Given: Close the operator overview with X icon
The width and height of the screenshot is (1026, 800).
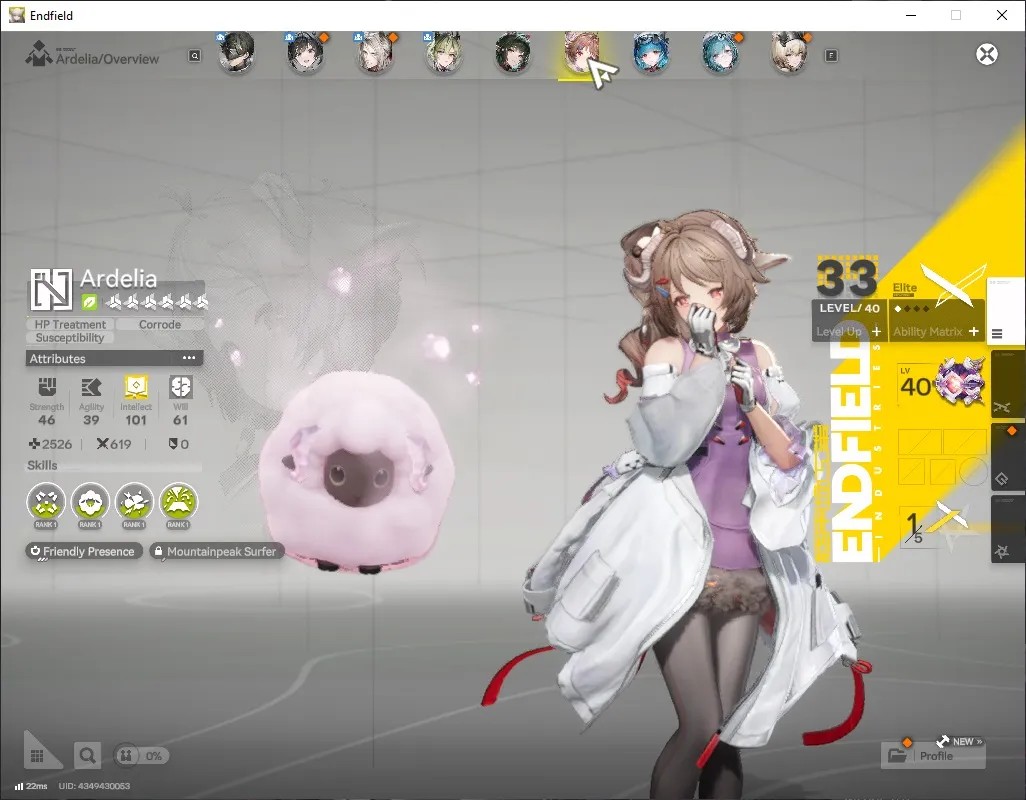Looking at the screenshot, I should [987, 54].
